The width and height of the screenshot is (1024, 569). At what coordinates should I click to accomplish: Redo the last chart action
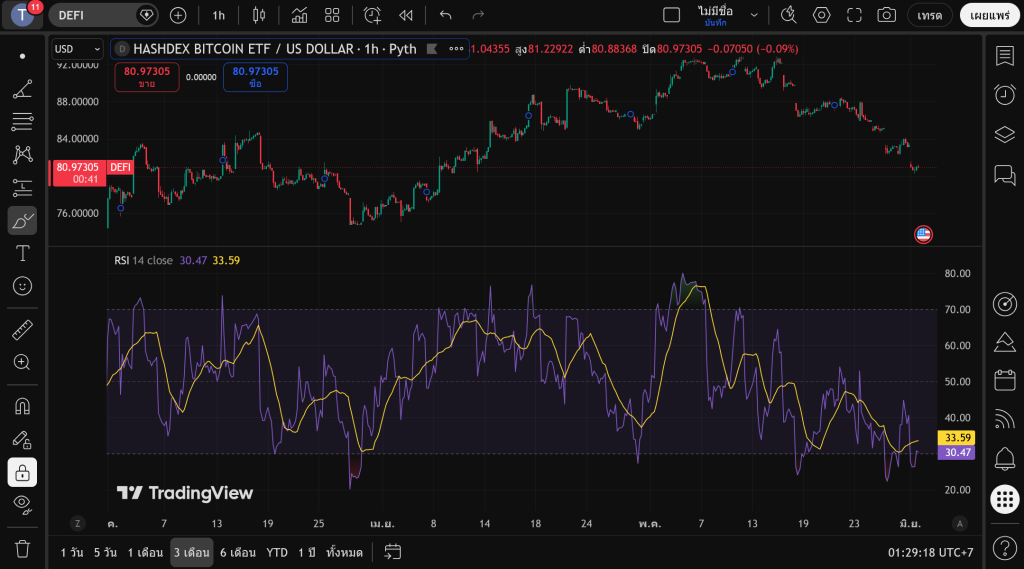point(478,15)
